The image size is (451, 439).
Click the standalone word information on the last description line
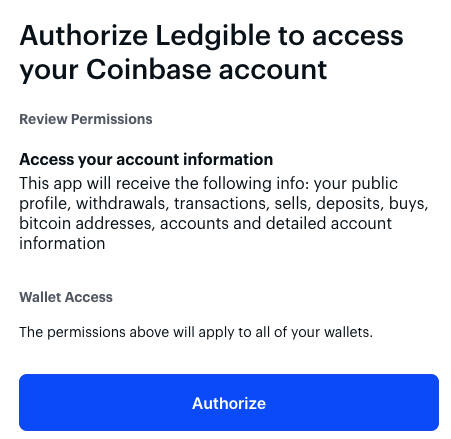point(62,243)
